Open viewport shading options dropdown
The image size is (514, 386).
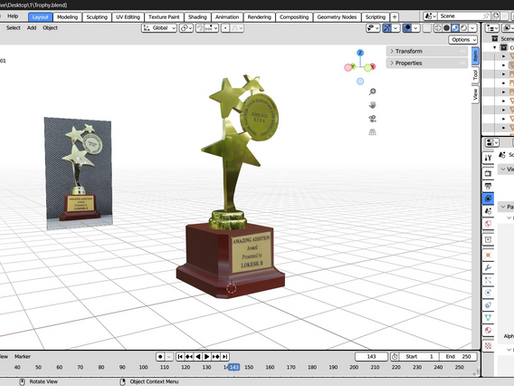tap(473, 28)
